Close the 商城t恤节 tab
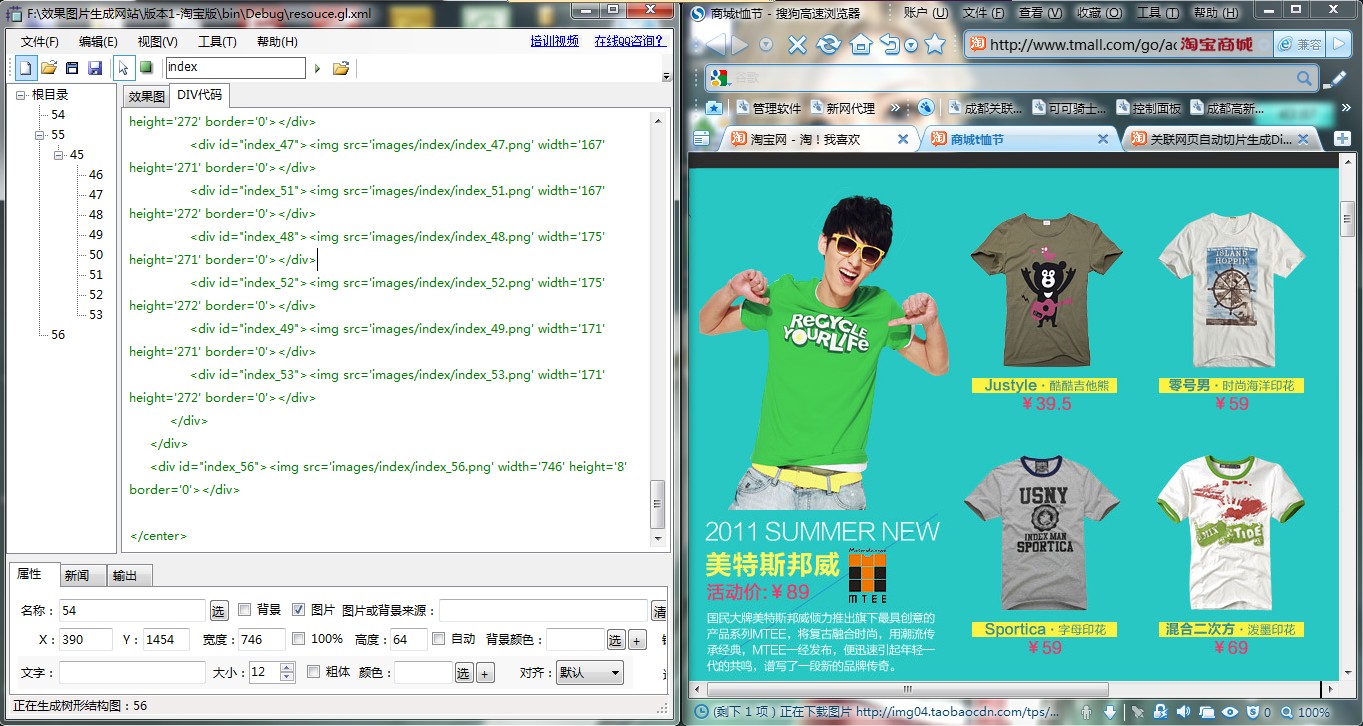 pos(1103,139)
